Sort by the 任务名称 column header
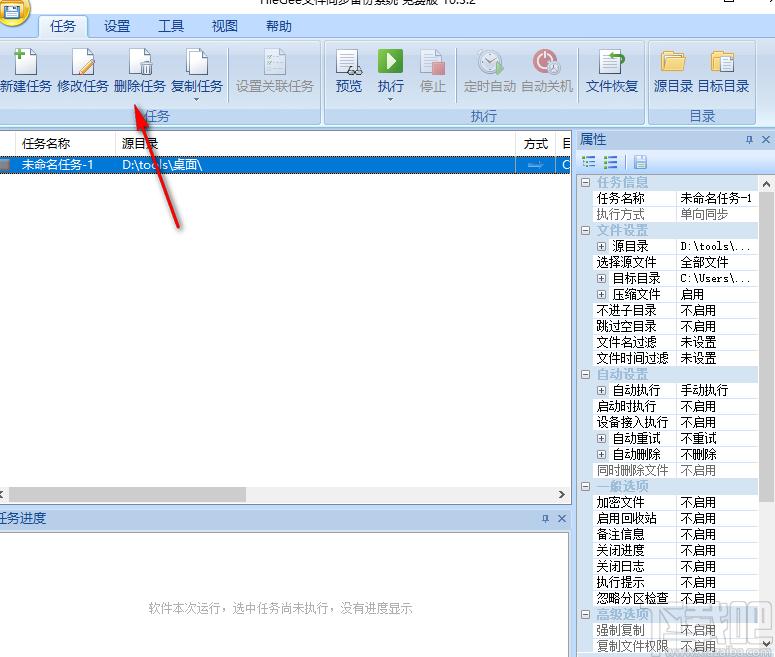Image resolution: width=775 pixels, height=657 pixels. coord(65,144)
